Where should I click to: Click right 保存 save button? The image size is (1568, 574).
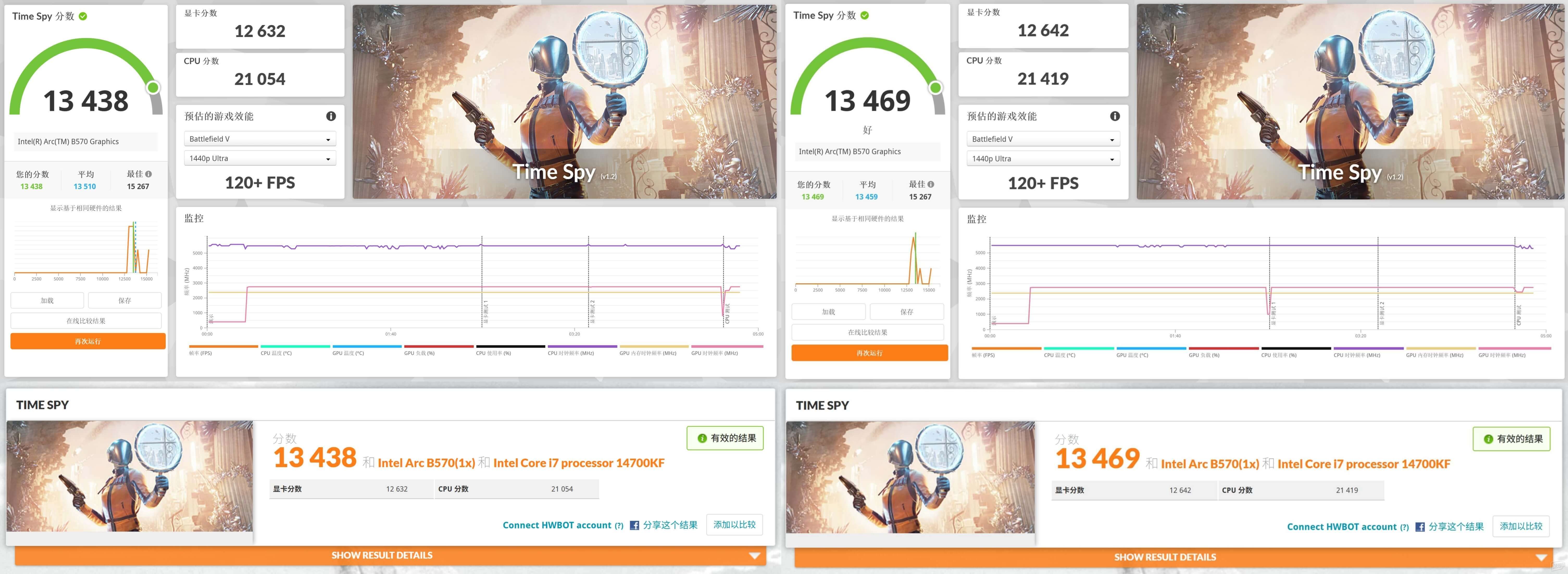point(907,312)
